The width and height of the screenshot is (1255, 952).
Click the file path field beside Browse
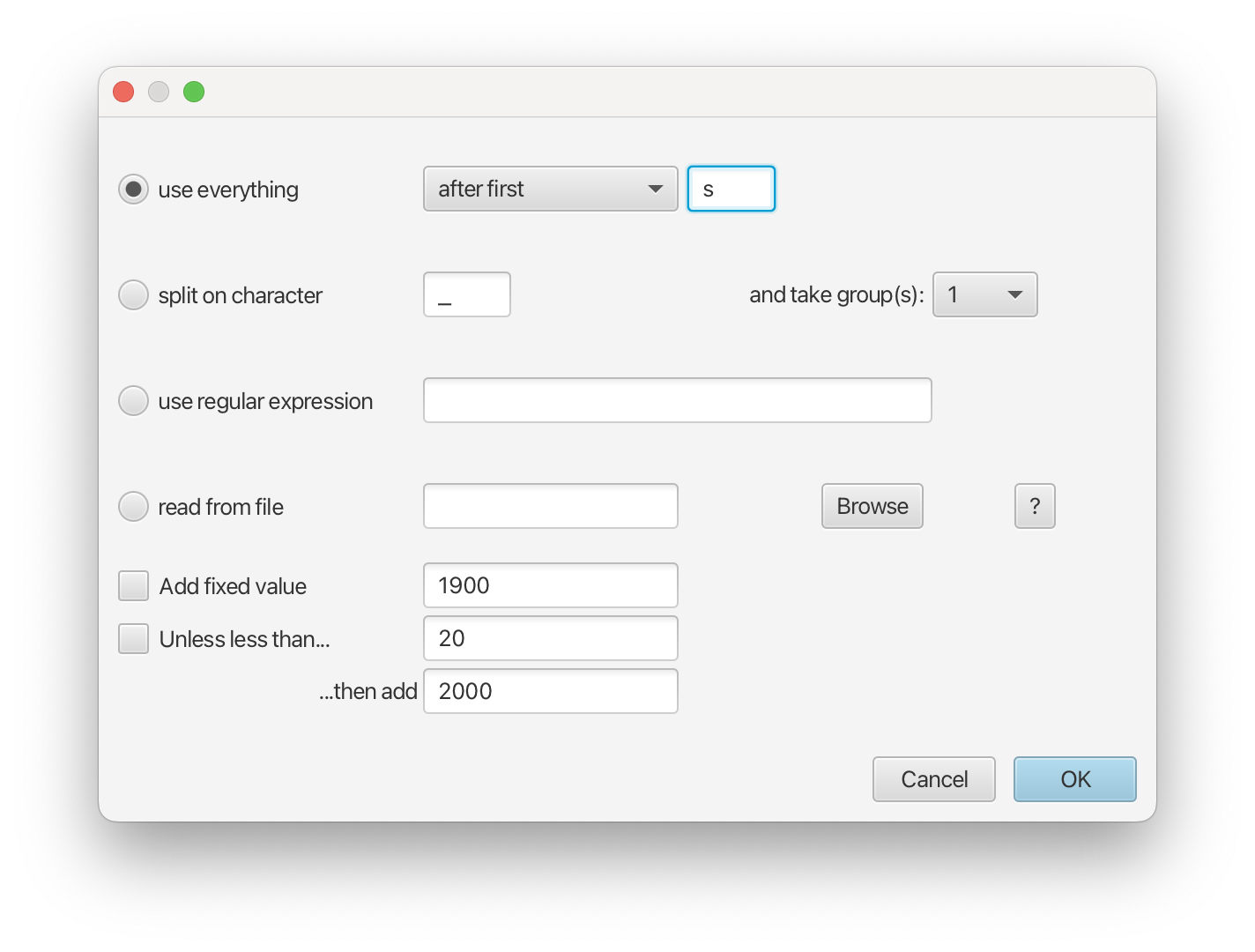(551, 506)
